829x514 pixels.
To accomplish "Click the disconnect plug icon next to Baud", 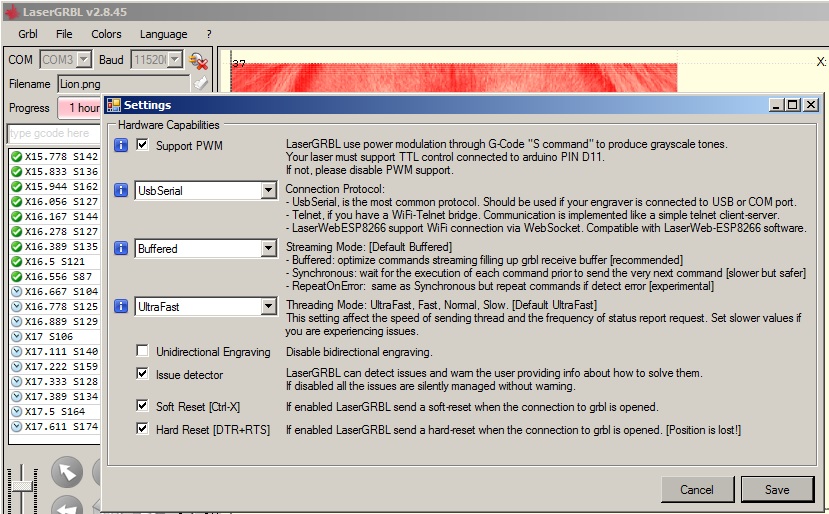I will tap(198, 60).
